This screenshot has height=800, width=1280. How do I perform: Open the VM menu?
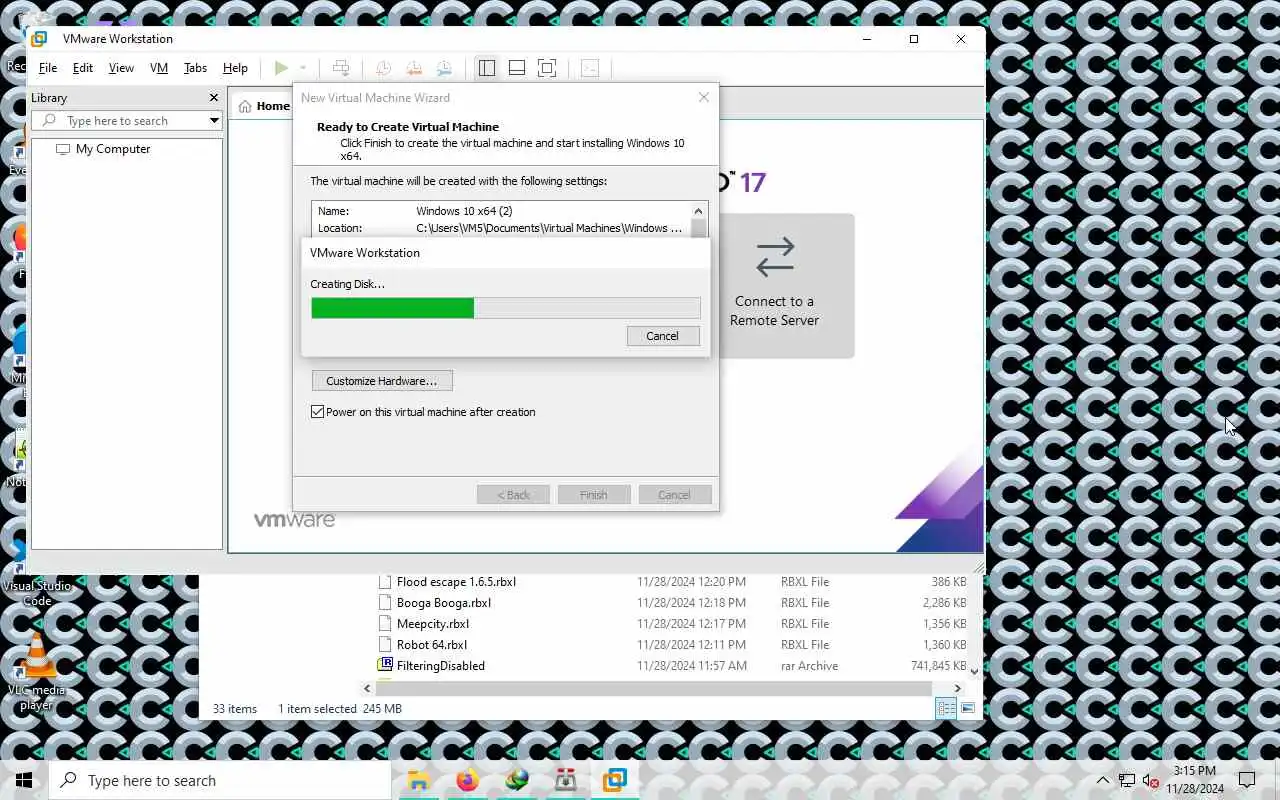click(158, 68)
